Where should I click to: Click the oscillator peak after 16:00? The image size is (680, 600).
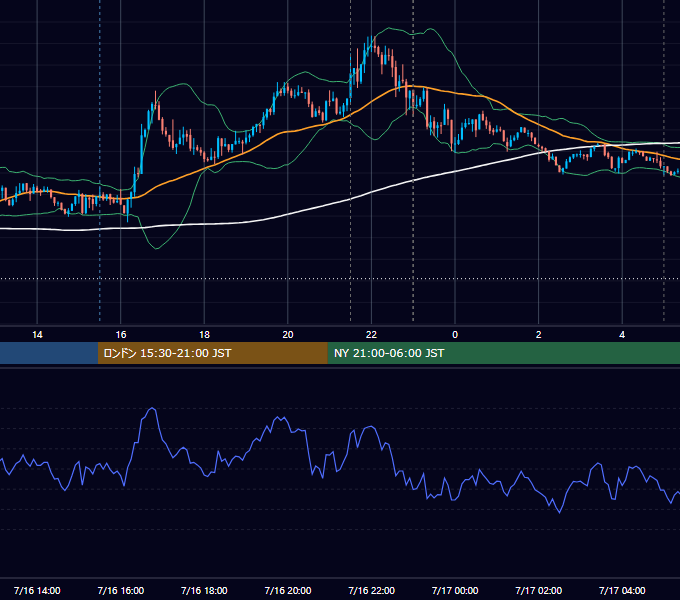pos(152,408)
